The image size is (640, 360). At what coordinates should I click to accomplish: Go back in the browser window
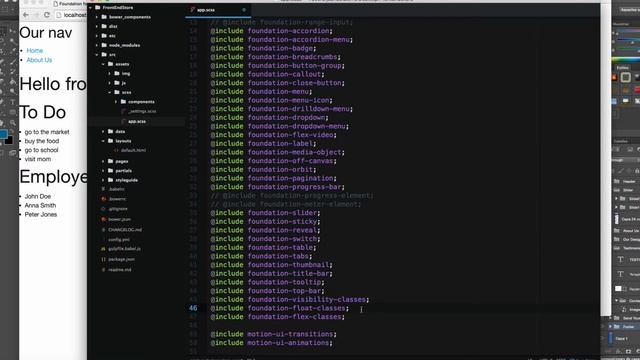coord(26,15)
